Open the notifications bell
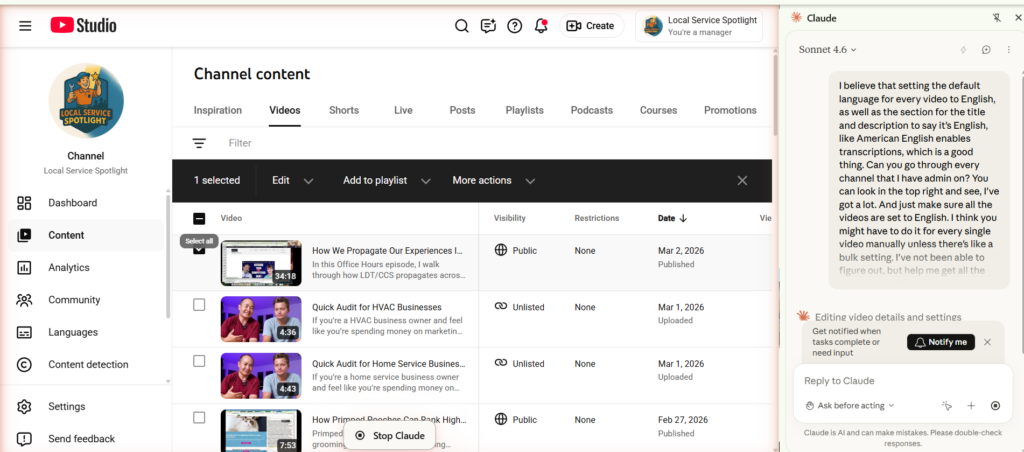The height and width of the screenshot is (452, 1024). click(541, 26)
